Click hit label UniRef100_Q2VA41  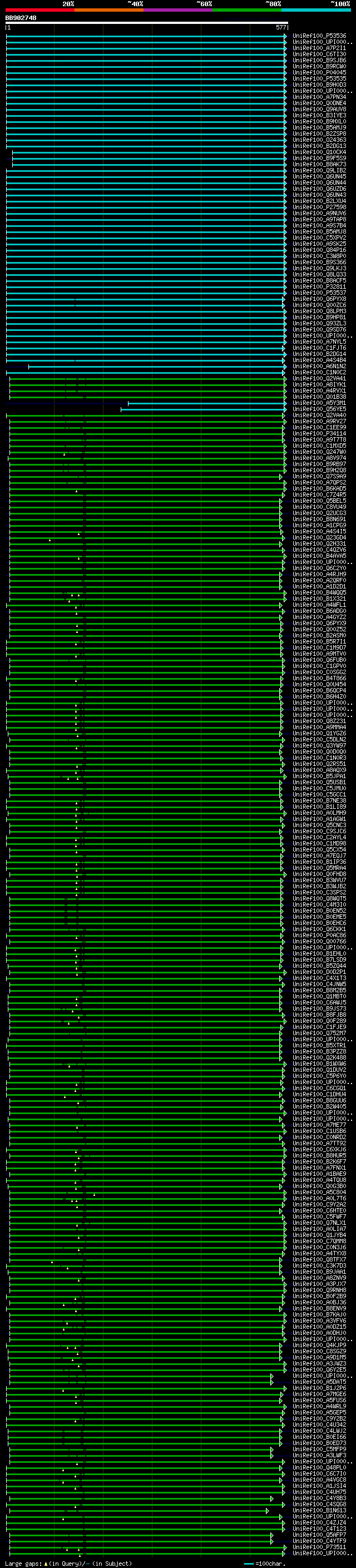tap(319, 379)
